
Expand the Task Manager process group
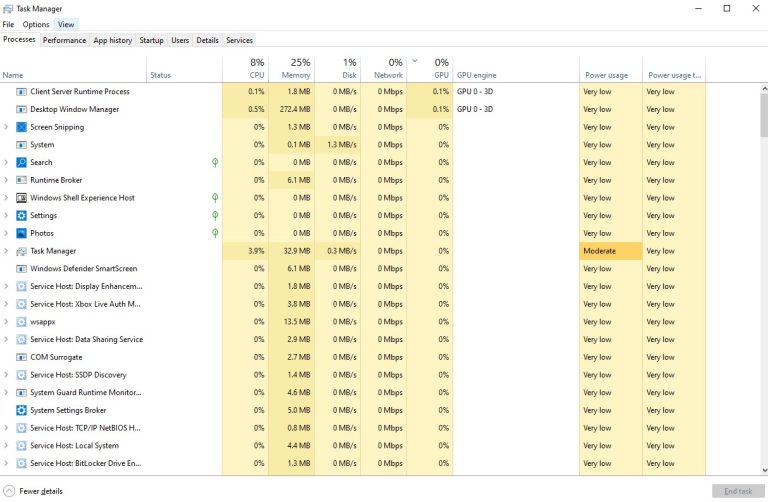click(x=6, y=251)
